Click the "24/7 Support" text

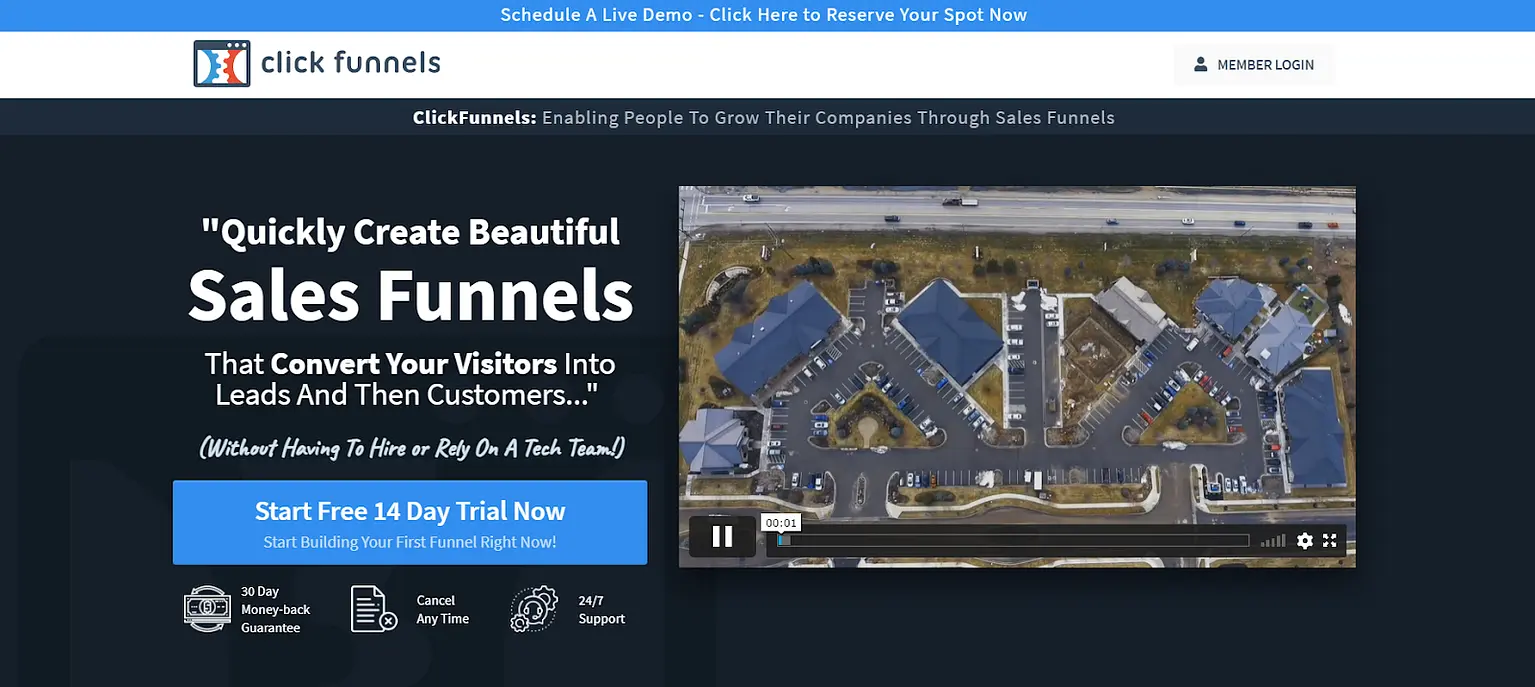tap(602, 609)
